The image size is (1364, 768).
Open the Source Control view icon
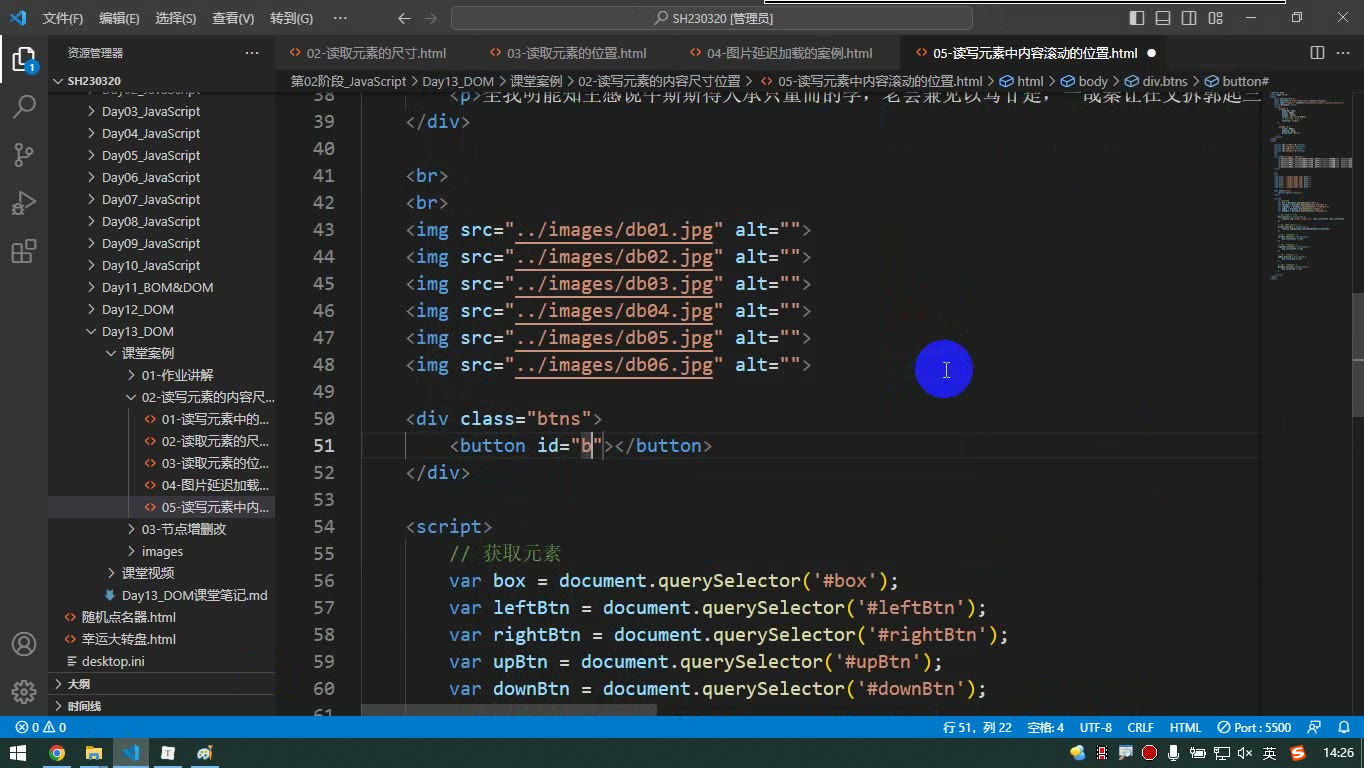[24, 155]
